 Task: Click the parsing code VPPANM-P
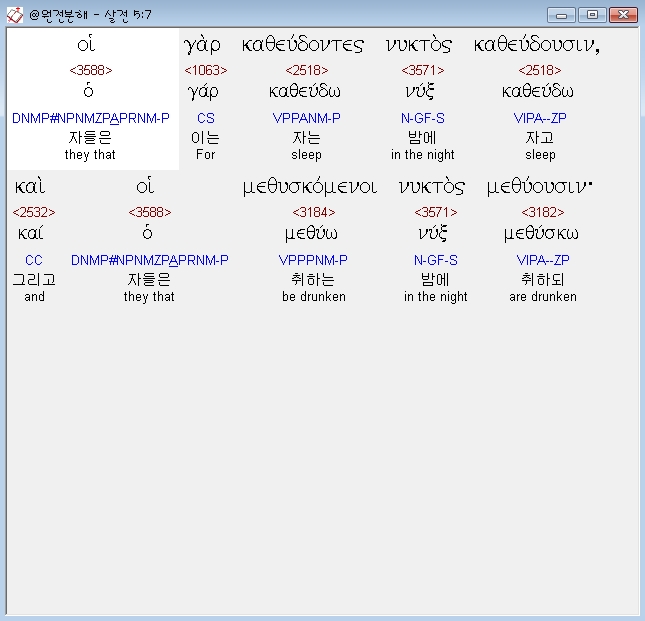[x=306, y=118]
